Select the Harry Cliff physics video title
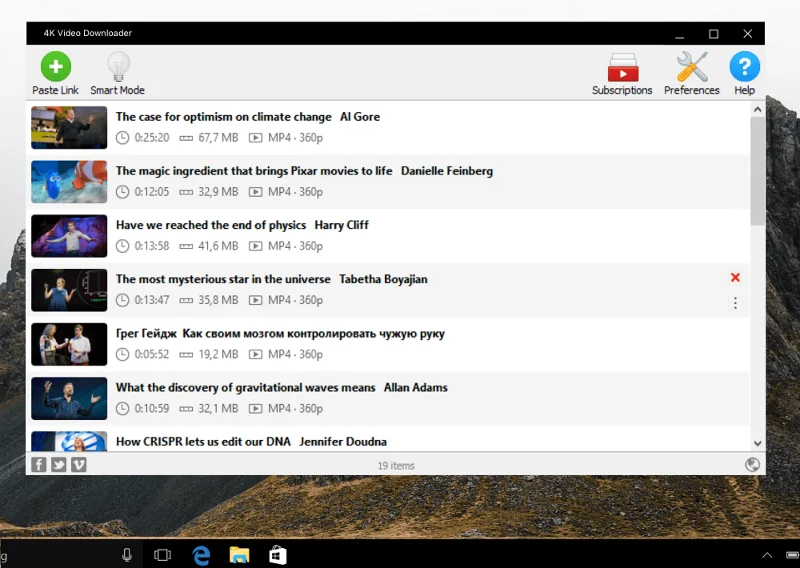800x568 pixels. 242,225
